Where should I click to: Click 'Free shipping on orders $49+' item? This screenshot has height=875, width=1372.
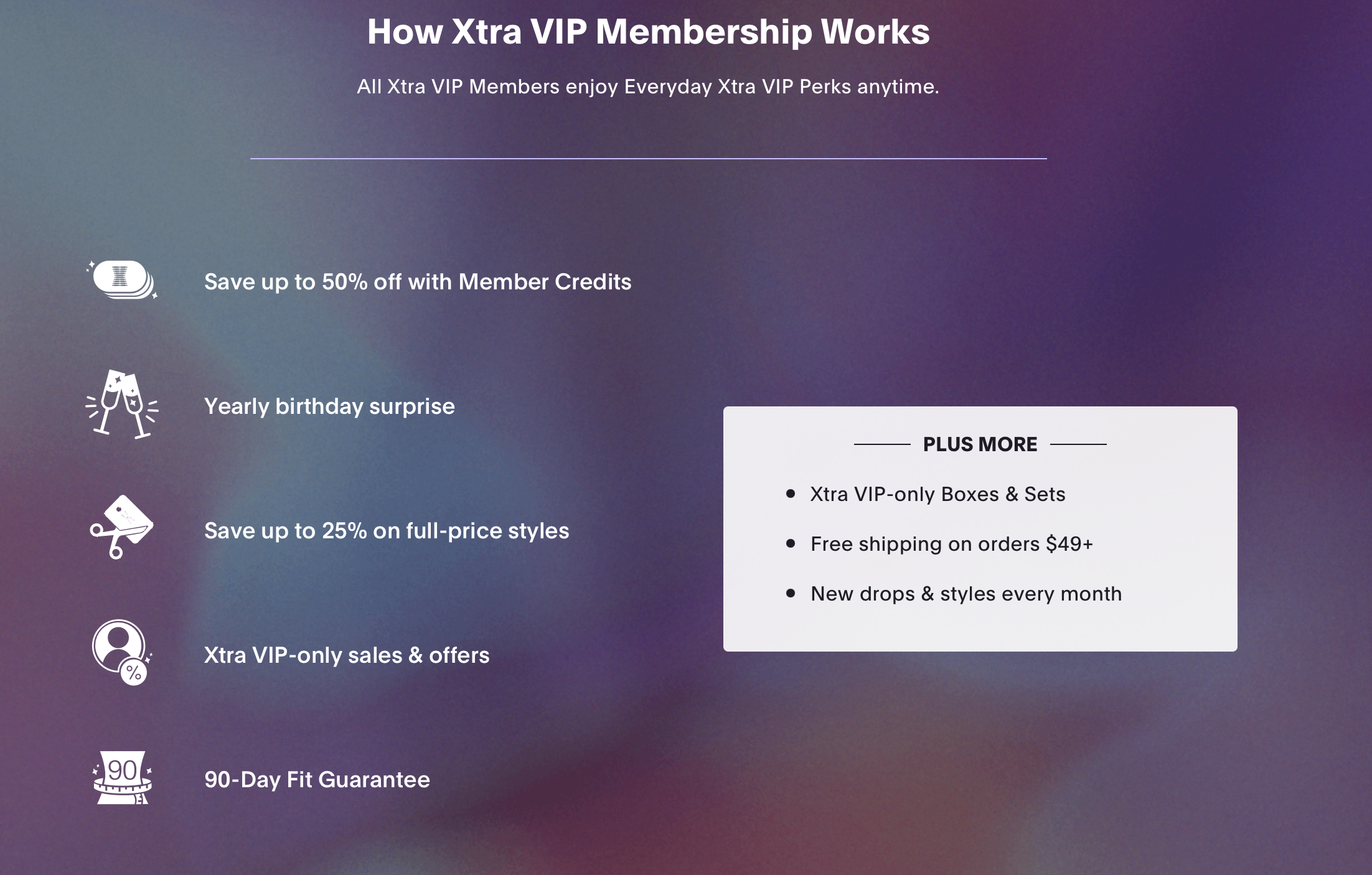pos(952,544)
